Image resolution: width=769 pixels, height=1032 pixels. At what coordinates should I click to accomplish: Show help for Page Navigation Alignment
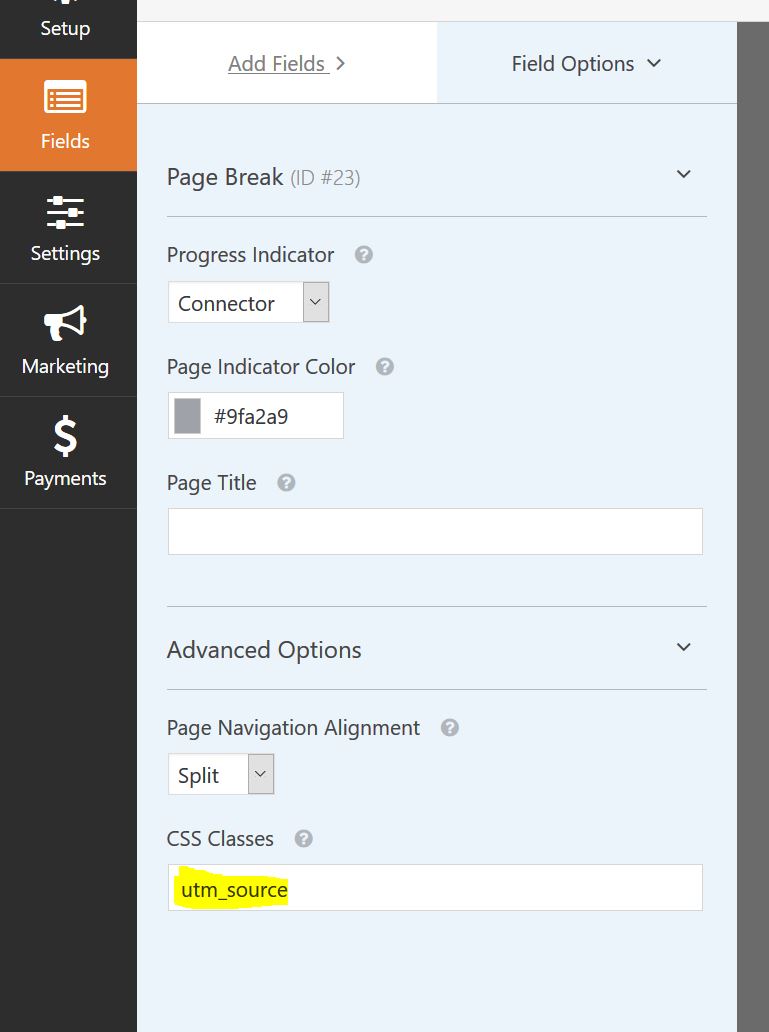pyautogui.click(x=450, y=727)
